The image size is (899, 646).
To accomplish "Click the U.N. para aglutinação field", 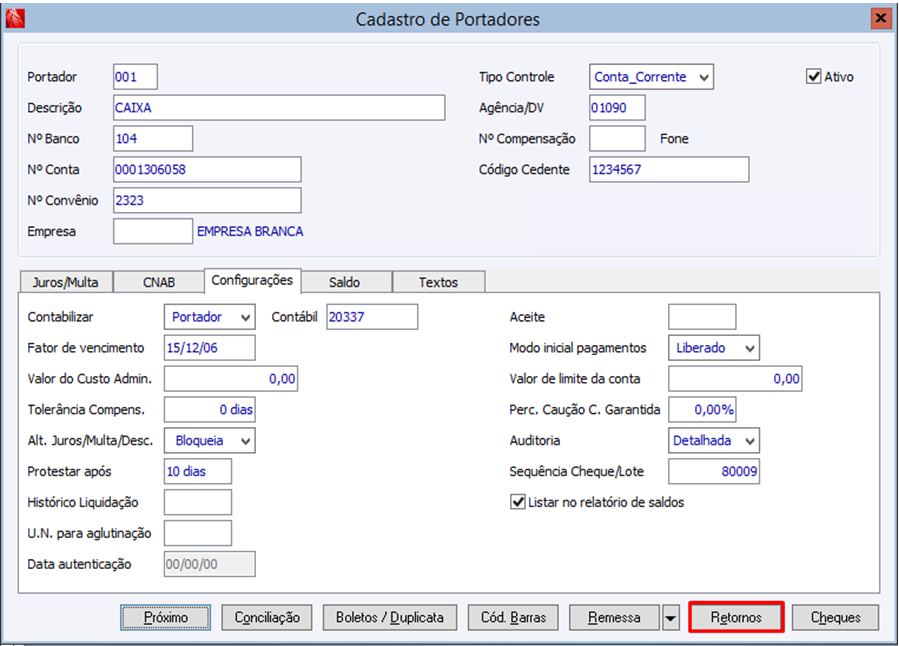I will 198,534.
